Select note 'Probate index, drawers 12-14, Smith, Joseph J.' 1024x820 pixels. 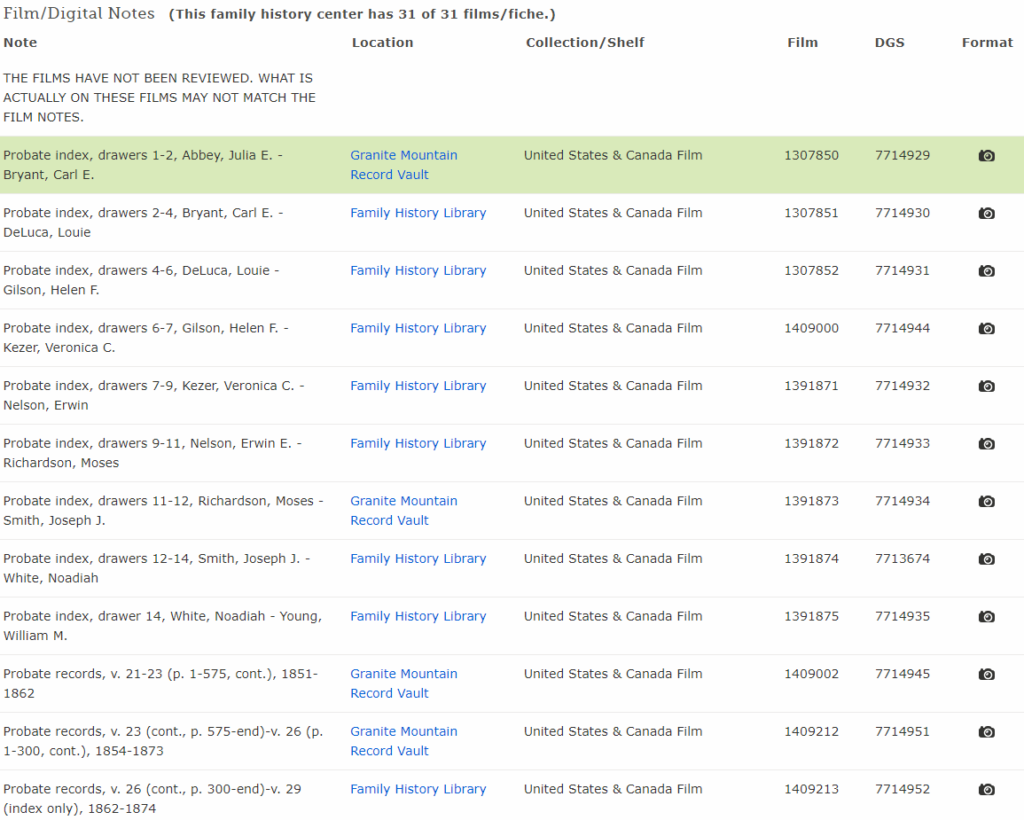157,568
